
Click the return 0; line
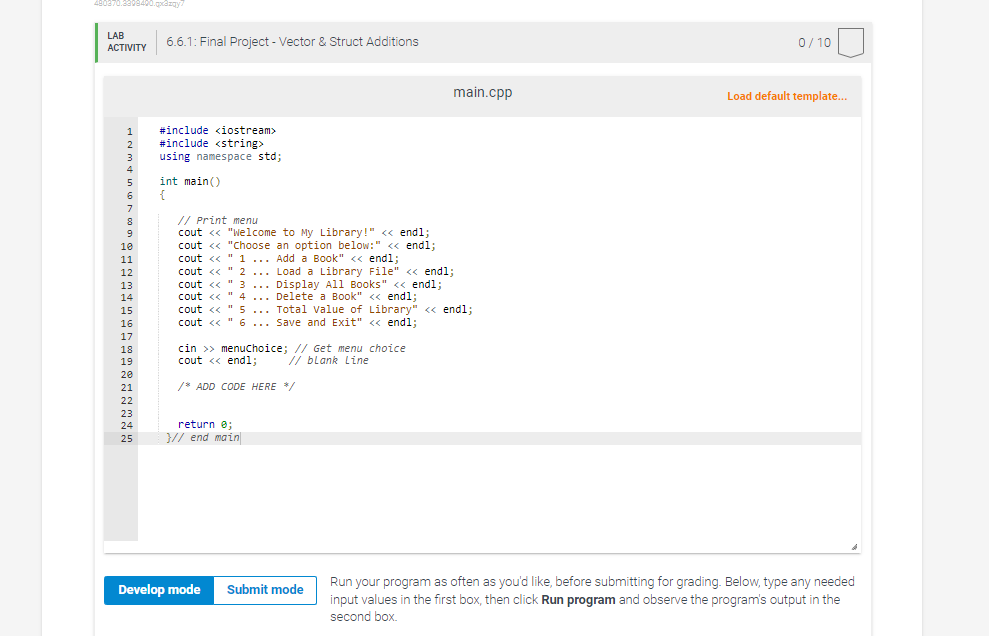pyautogui.click(x=205, y=425)
